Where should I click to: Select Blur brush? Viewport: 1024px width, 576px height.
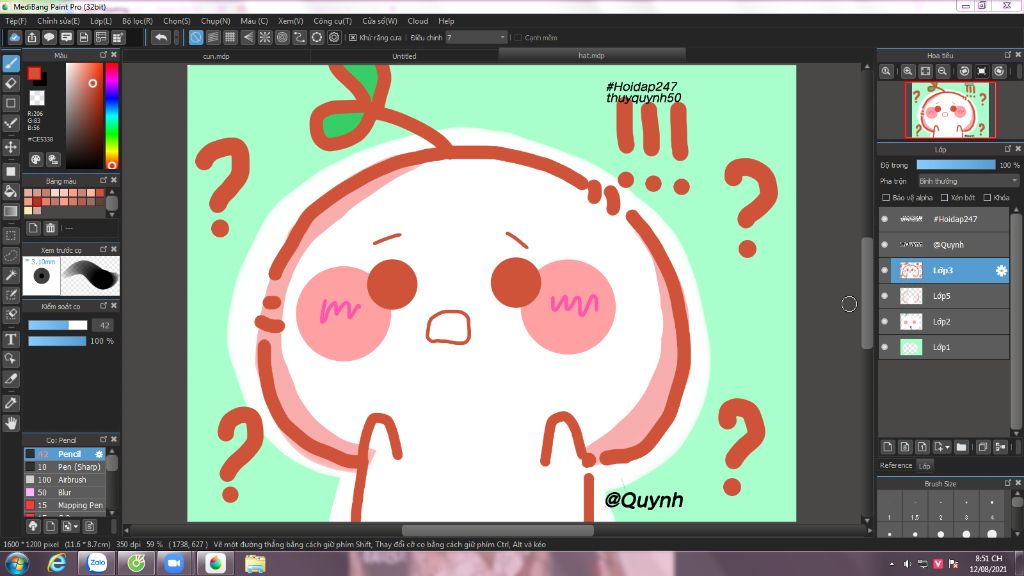64,492
